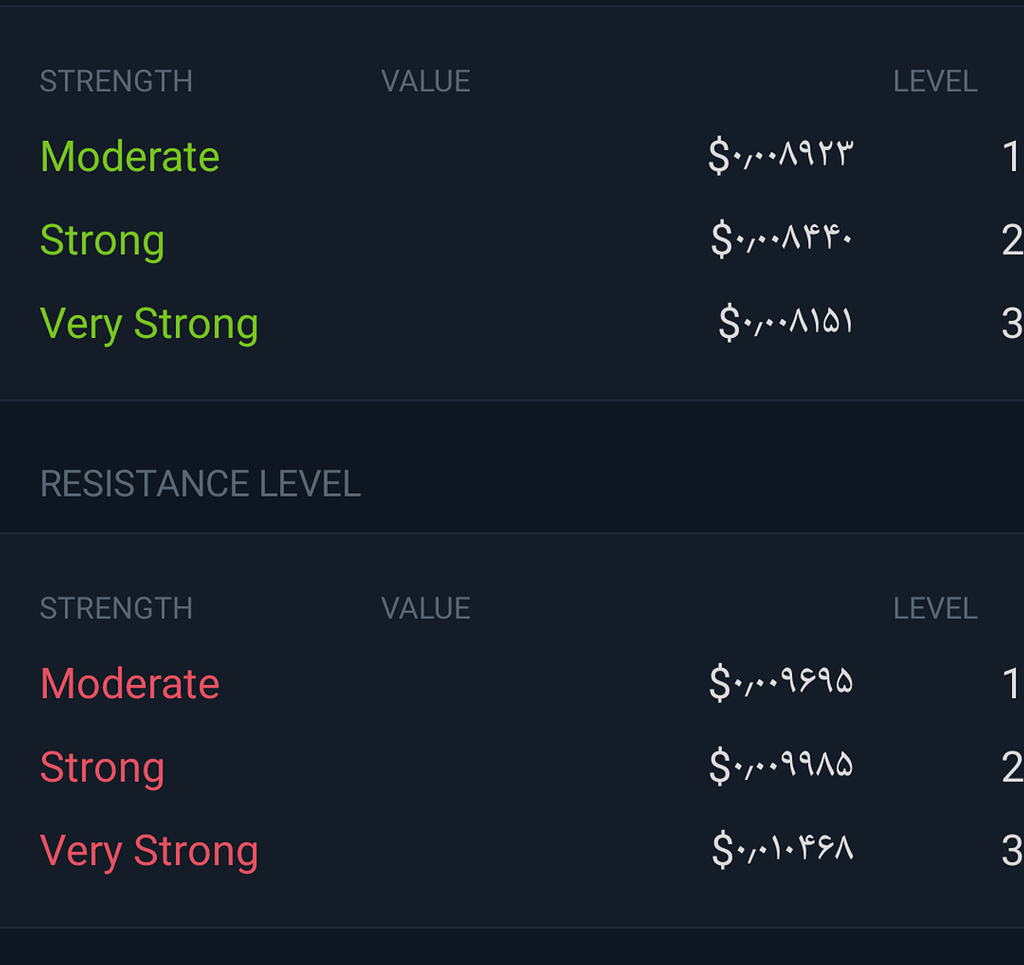1024x965 pixels.
Task: Click the green Moderate support strength label
Action: tap(130, 157)
